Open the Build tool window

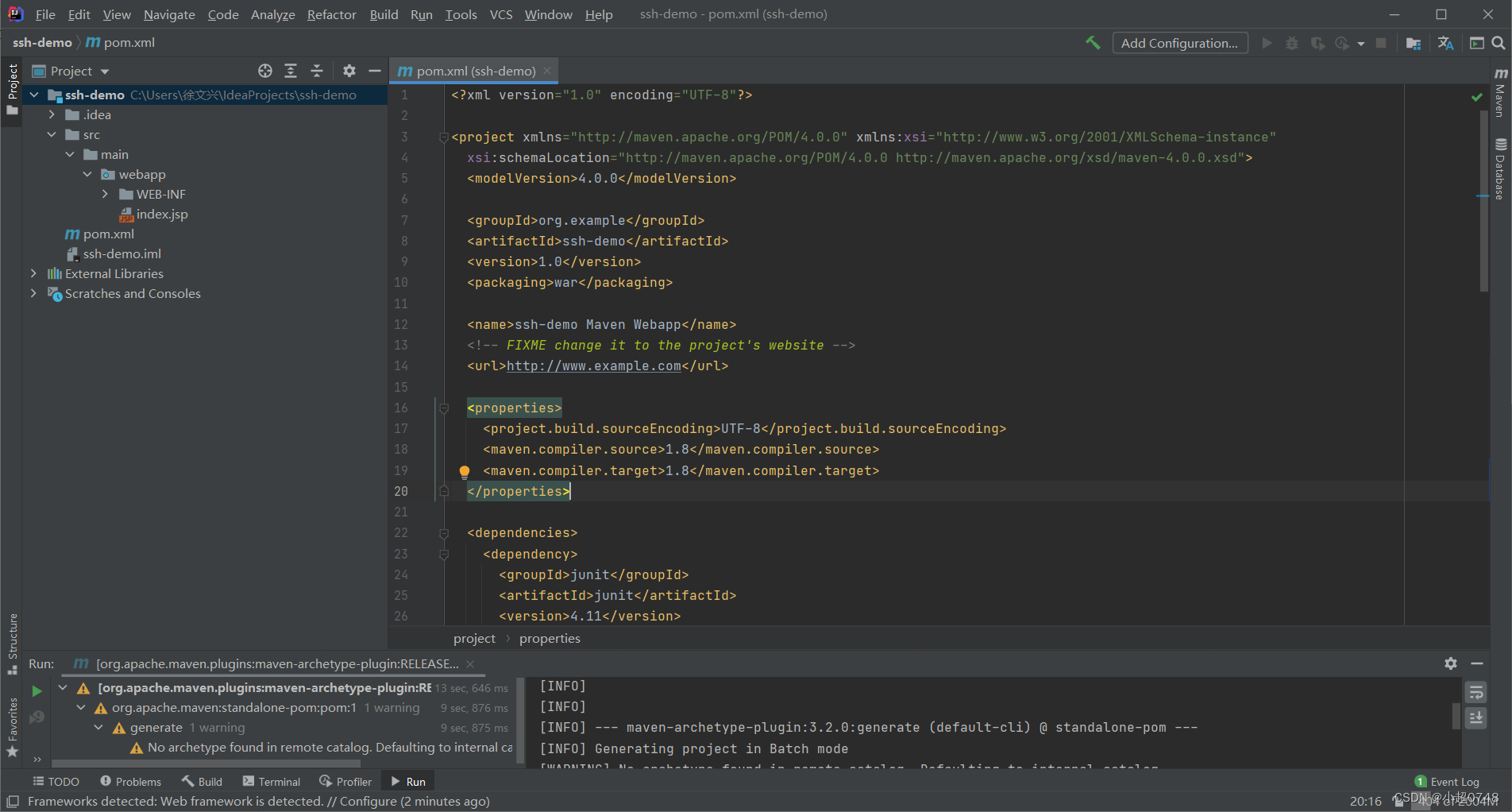[x=202, y=782]
